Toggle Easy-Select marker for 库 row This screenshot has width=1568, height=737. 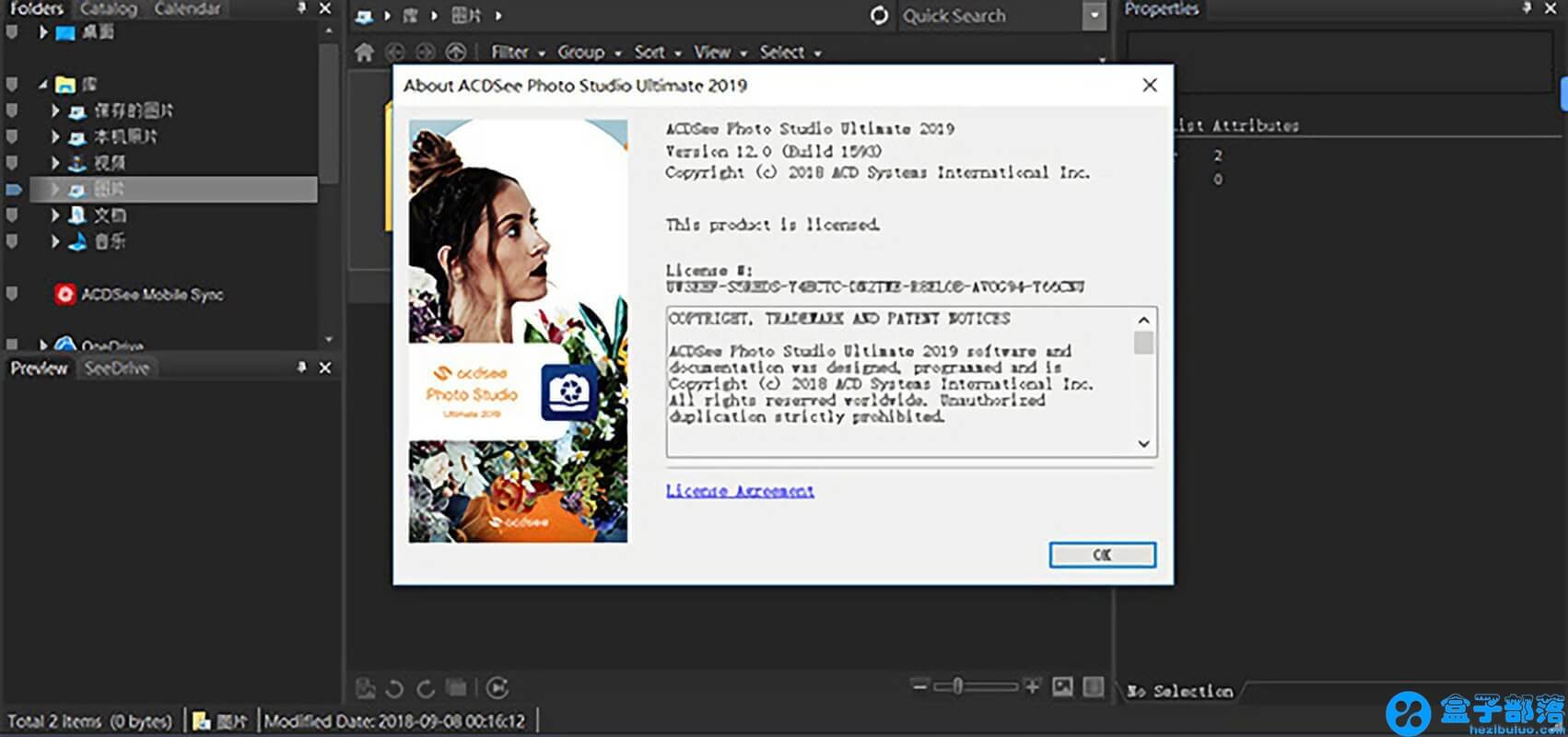(12, 84)
